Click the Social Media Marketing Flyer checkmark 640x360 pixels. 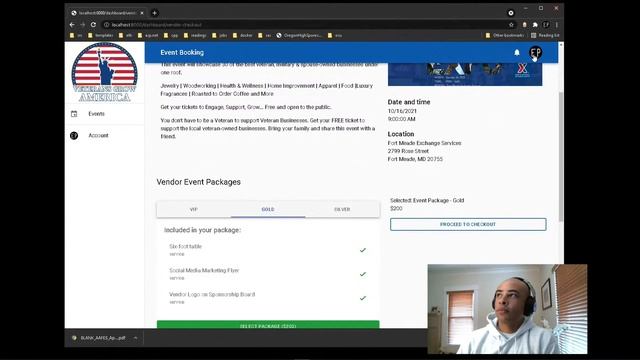click(362, 274)
